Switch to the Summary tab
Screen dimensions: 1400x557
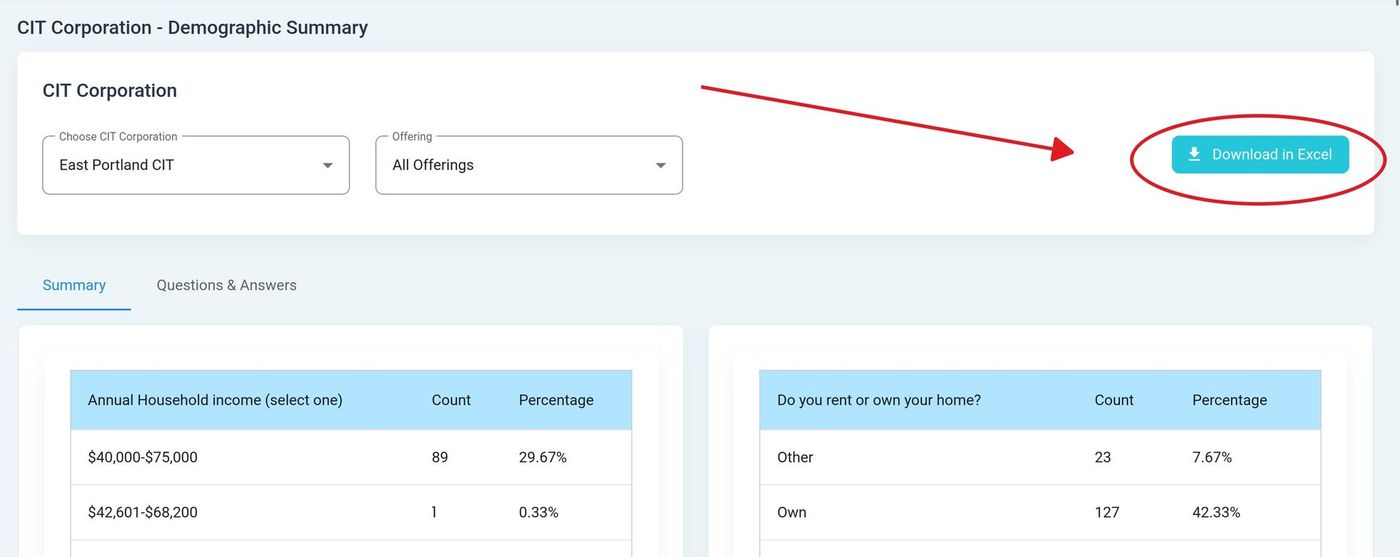[74, 285]
